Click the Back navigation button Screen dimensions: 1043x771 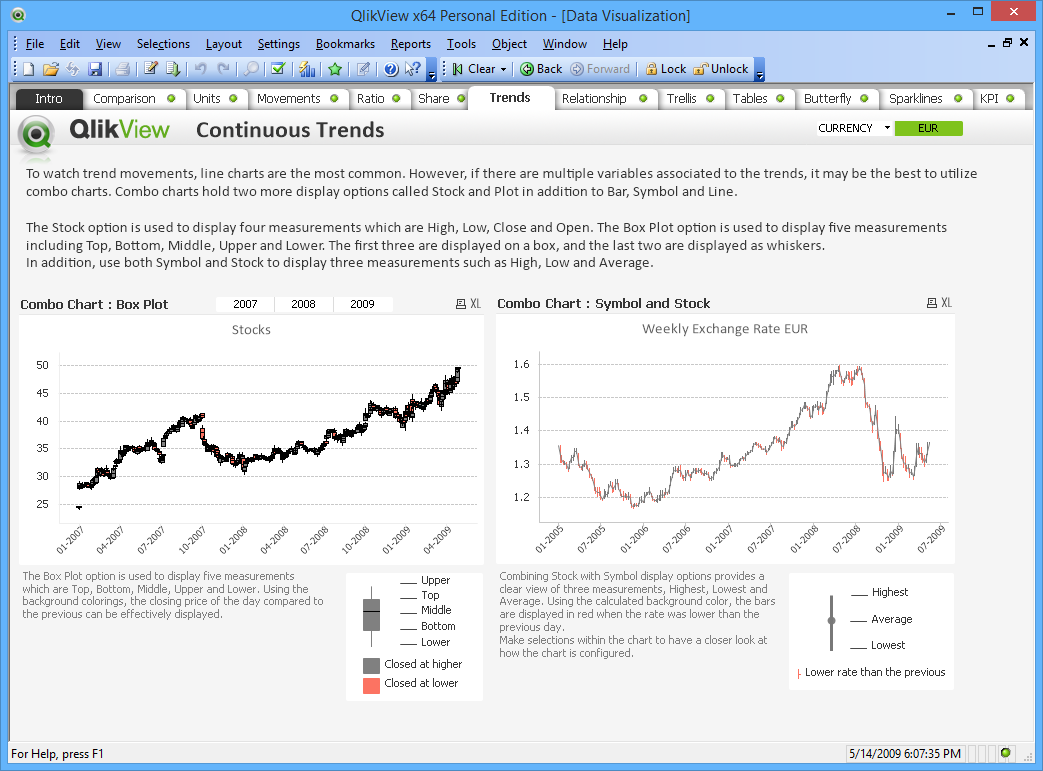(x=541, y=69)
